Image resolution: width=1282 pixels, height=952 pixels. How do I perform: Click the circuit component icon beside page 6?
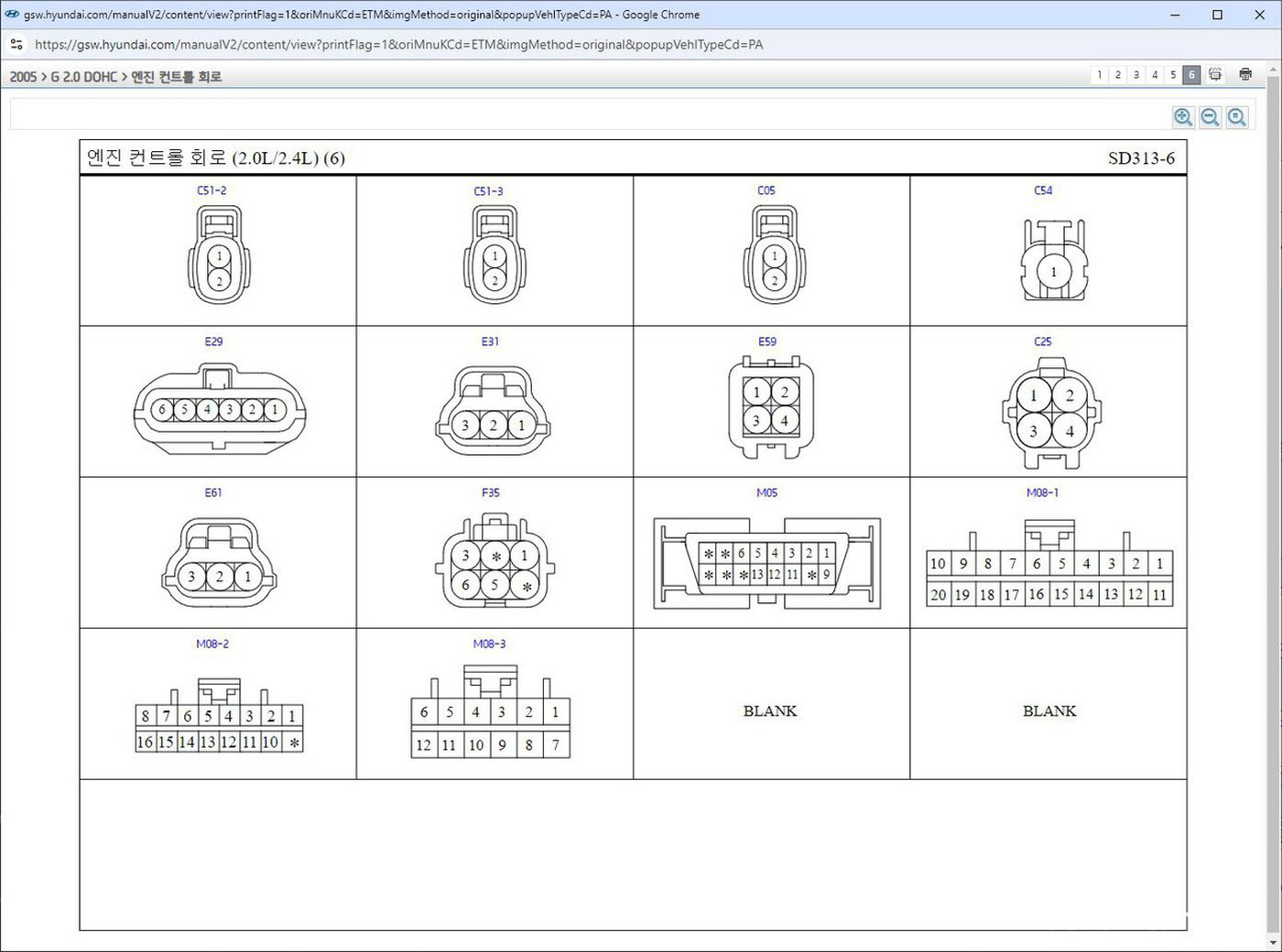1215,75
